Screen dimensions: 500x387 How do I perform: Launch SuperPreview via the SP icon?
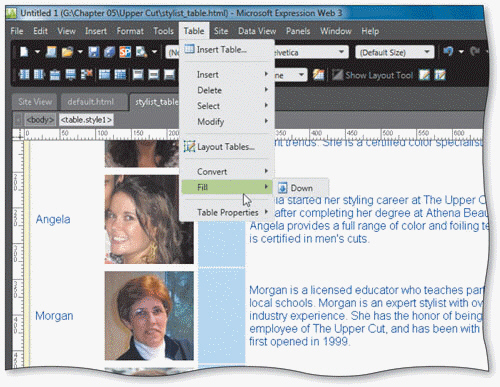point(125,52)
